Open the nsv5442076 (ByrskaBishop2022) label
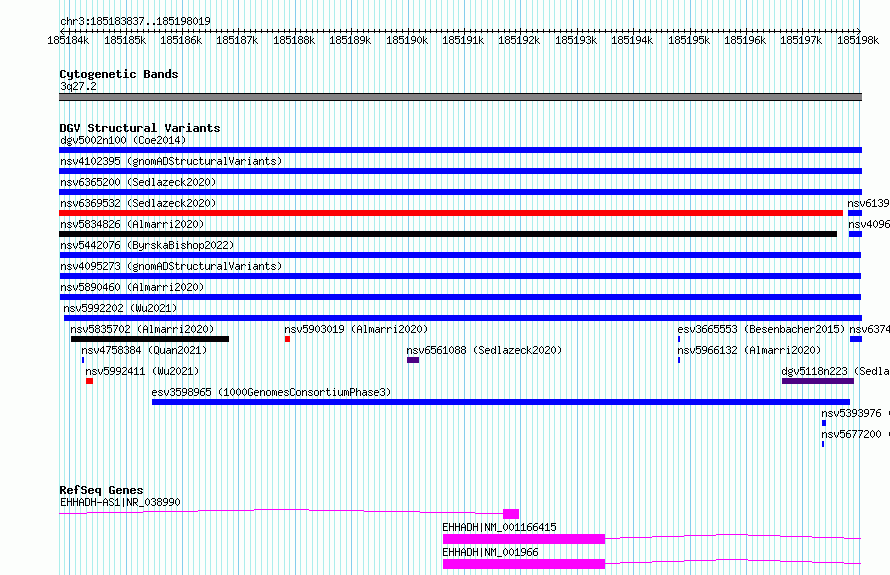 pos(147,245)
